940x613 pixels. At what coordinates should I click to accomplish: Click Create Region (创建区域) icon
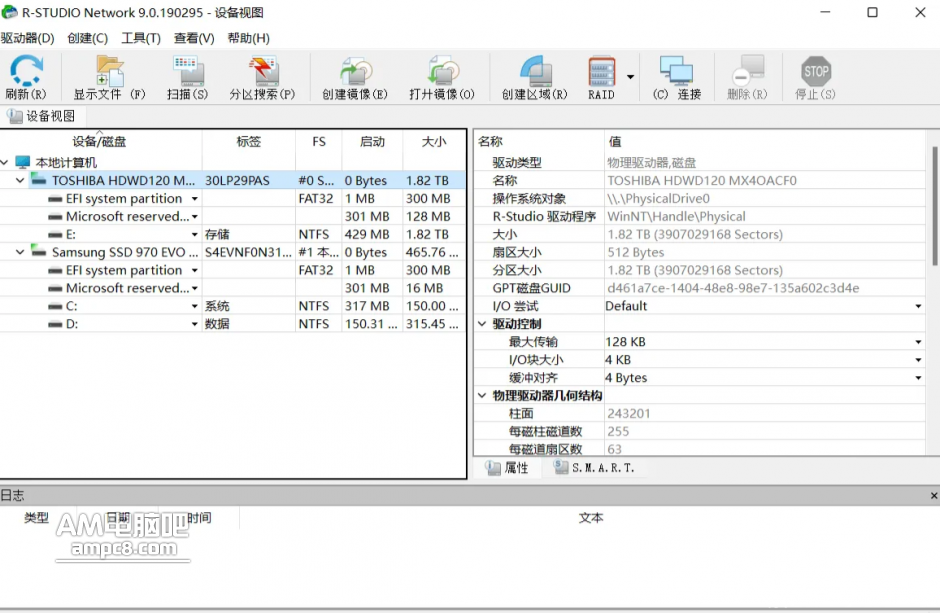coord(535,77)
